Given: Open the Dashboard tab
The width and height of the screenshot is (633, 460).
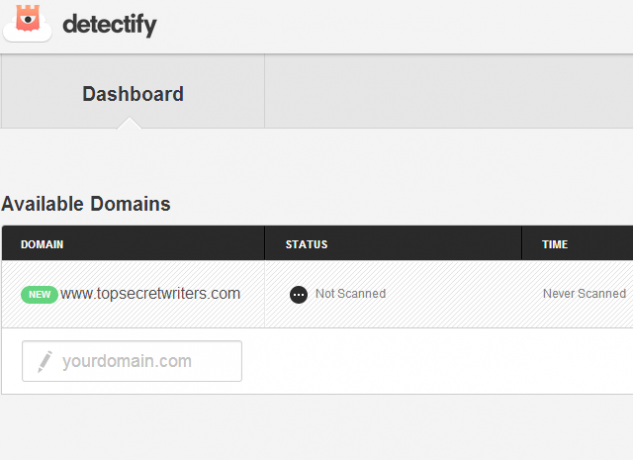Looking at the screenshot, I should pos(133,92).
